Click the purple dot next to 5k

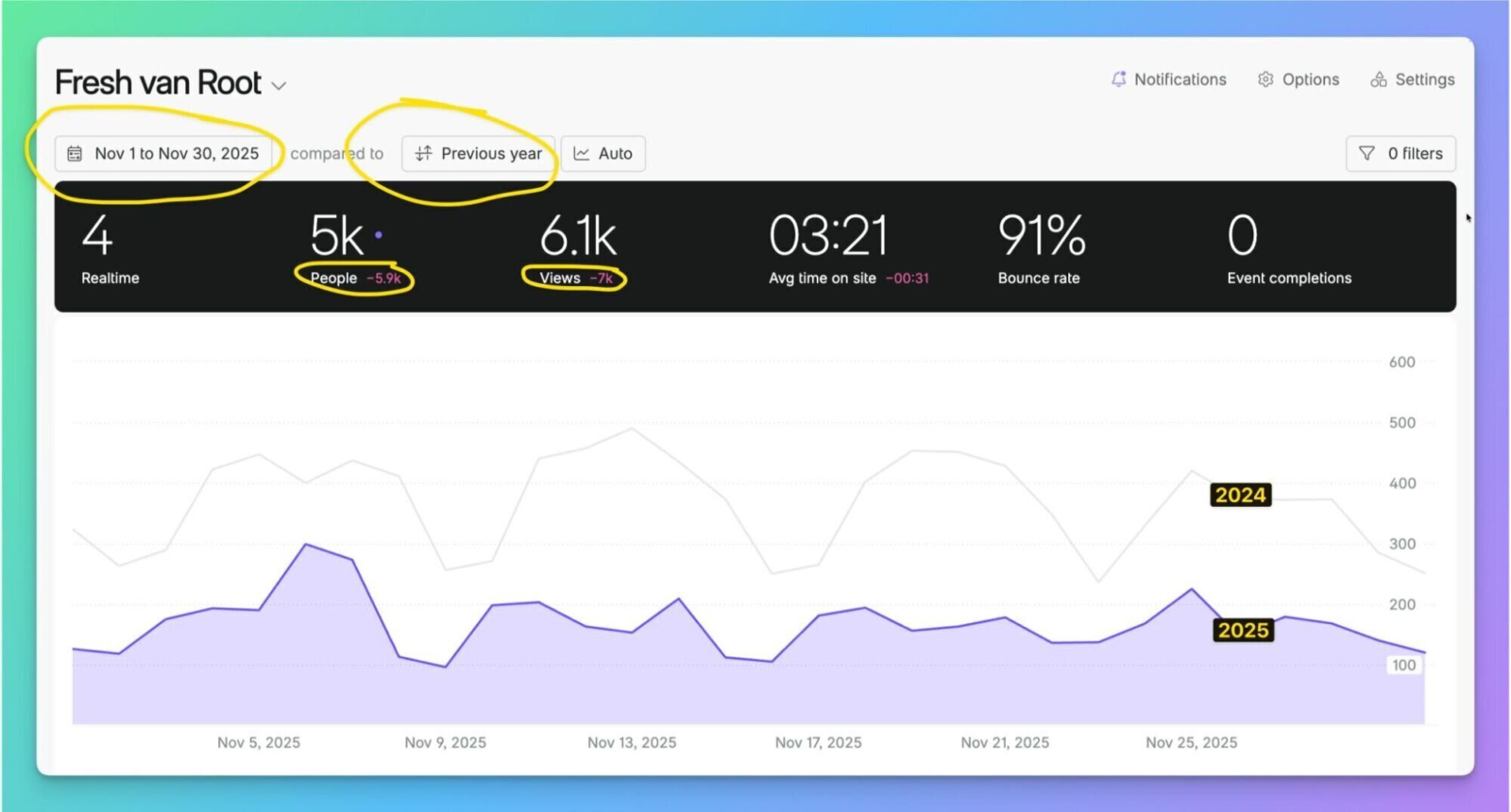pos(379,234)
